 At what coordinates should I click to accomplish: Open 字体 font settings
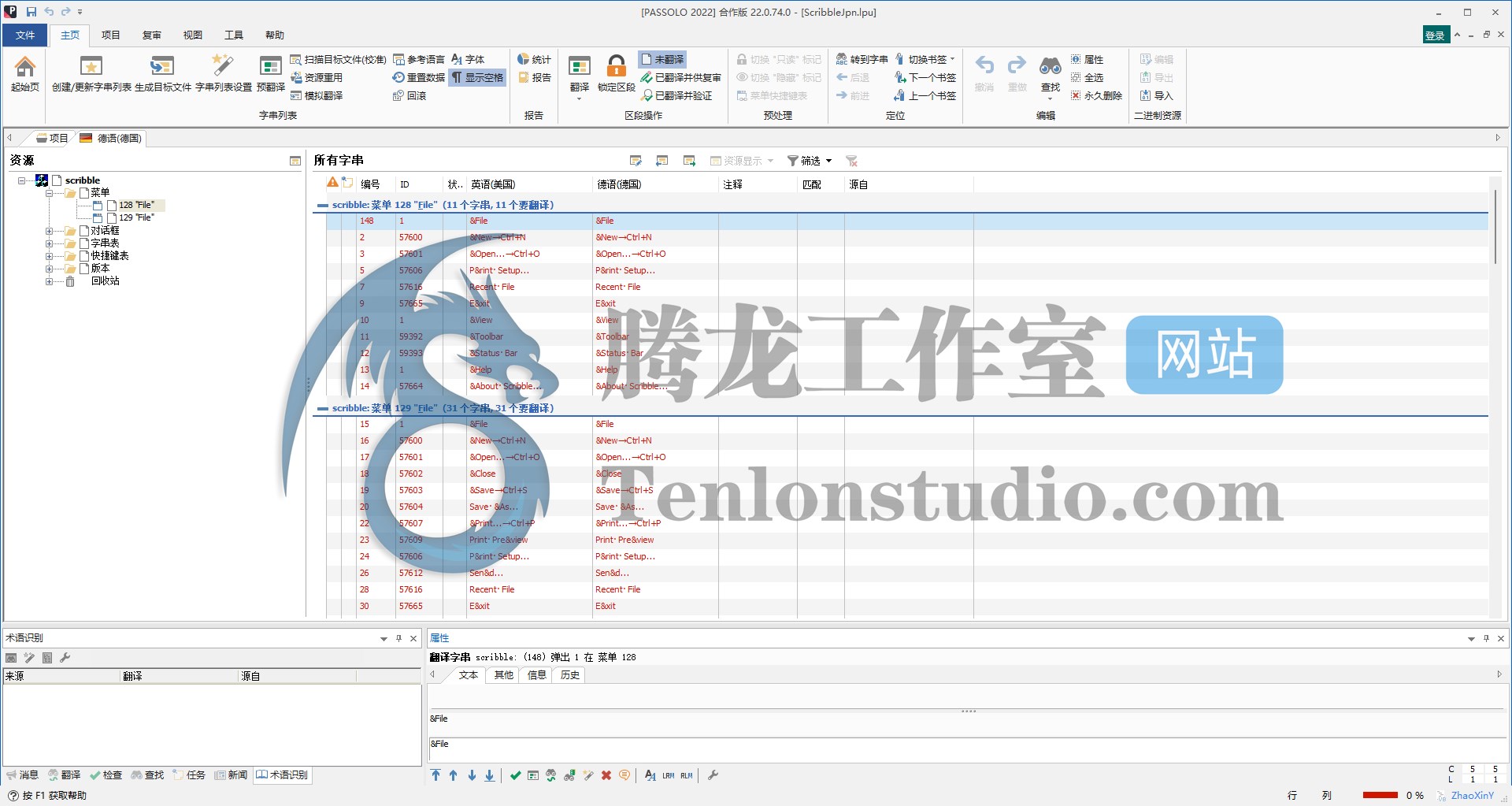point(468,59)
